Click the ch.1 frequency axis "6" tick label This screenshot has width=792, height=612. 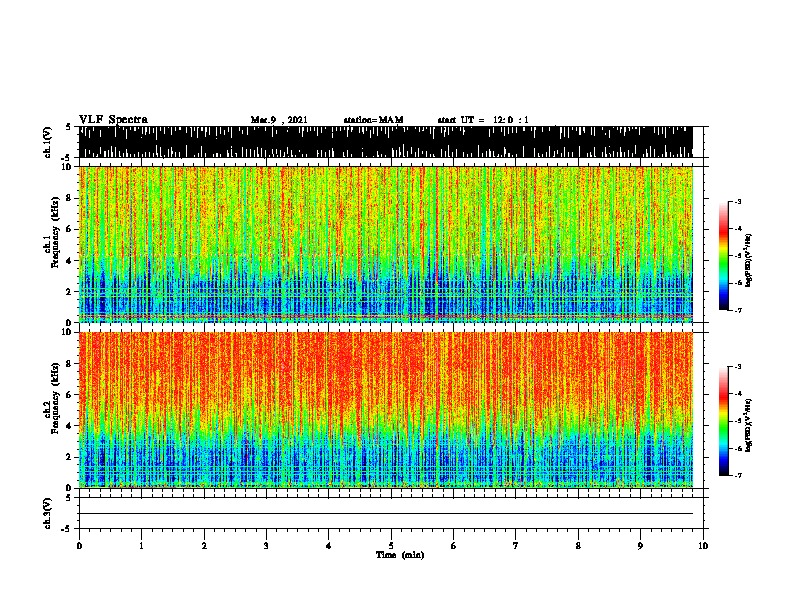(70, 230)
